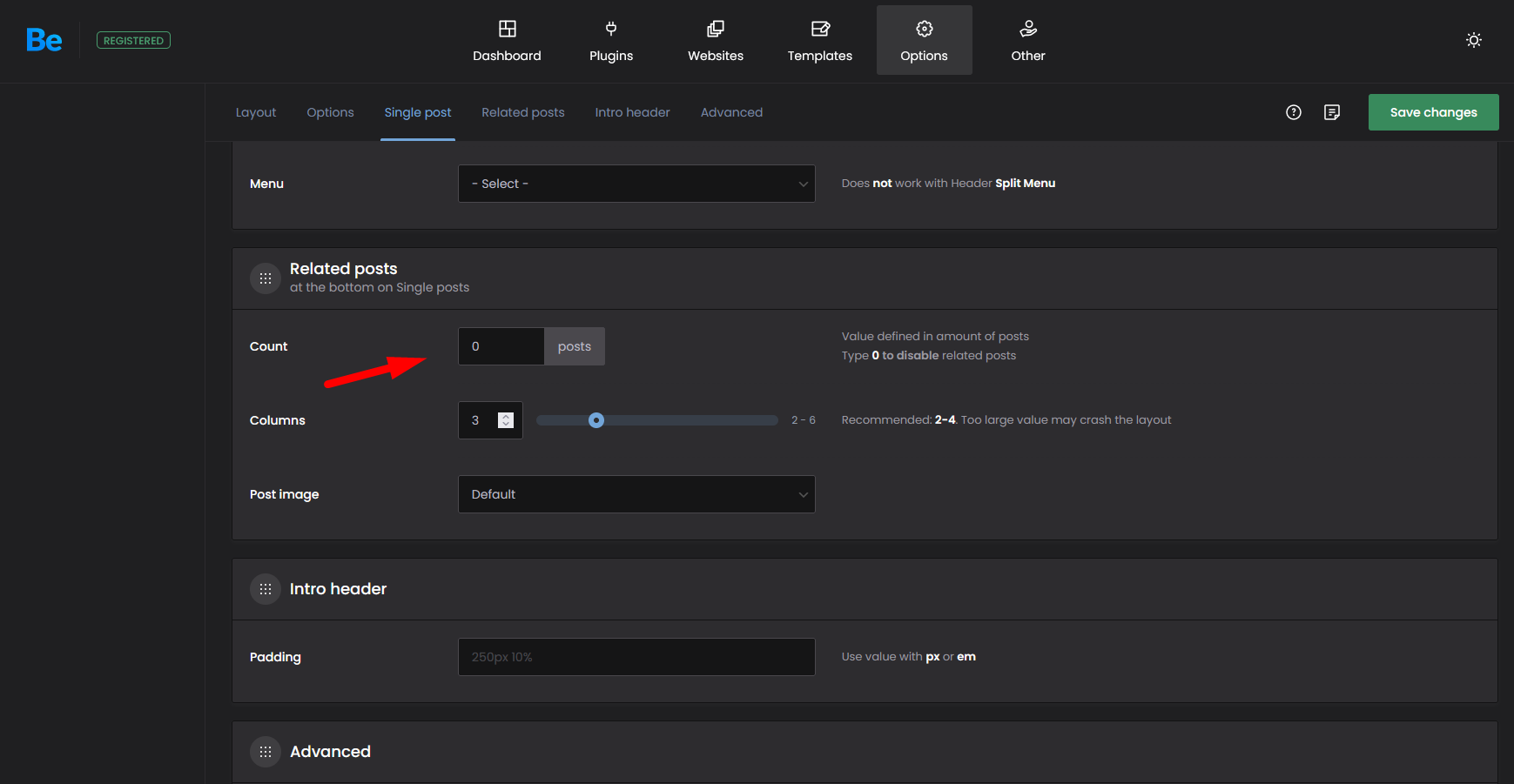The image size is (1514, 784).
Task: Open the notes document icon
Action: click(x=1332, y=112)
